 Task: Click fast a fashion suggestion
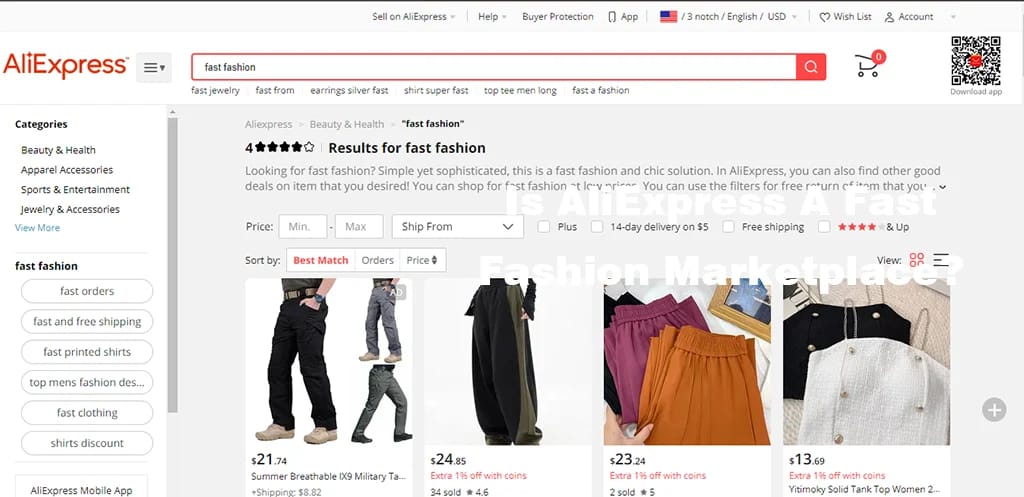click(601, 91)
